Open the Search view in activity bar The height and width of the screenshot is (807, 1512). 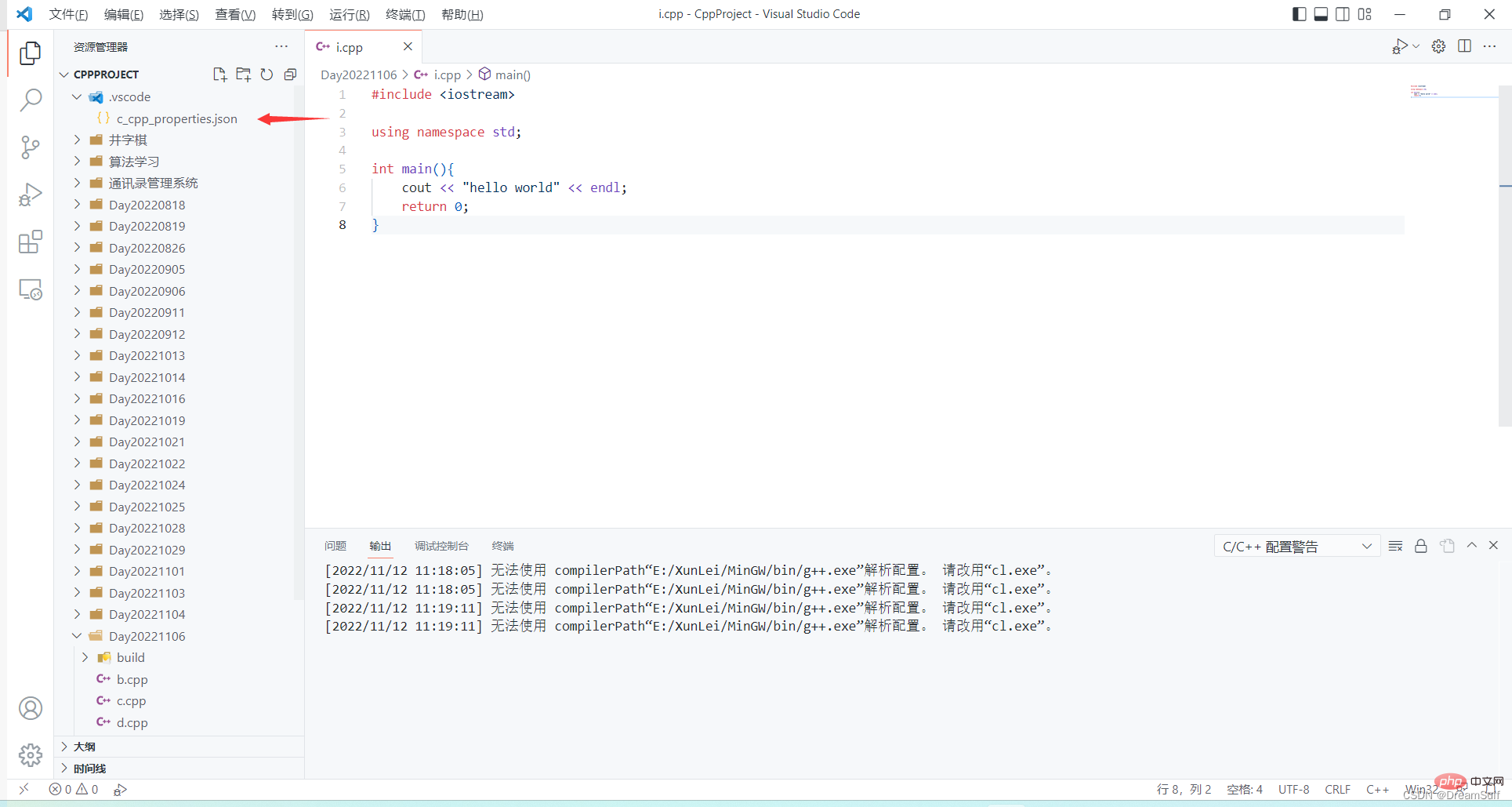coord(30,100)
